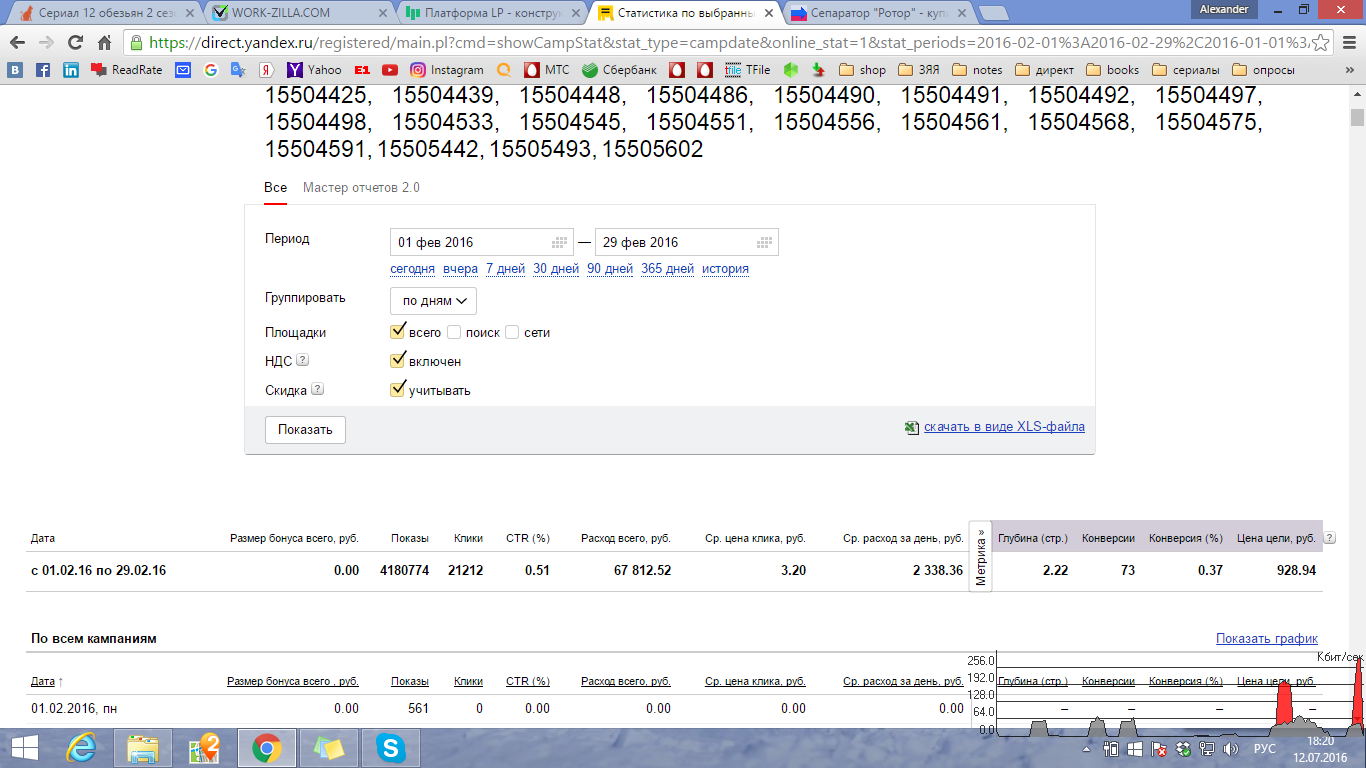Set period to '7 дней'
Screen dimensions: 1366x768
505,269
